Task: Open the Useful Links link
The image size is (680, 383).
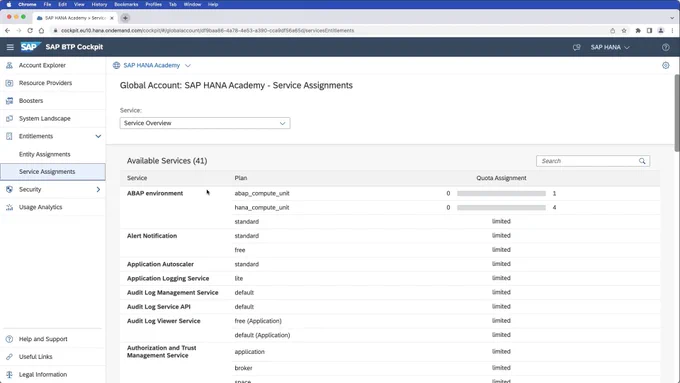Action: [36, 357]
